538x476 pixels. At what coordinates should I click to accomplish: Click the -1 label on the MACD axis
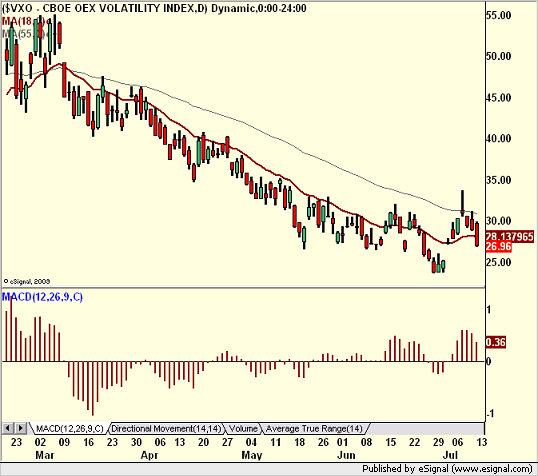click(491, 414)
